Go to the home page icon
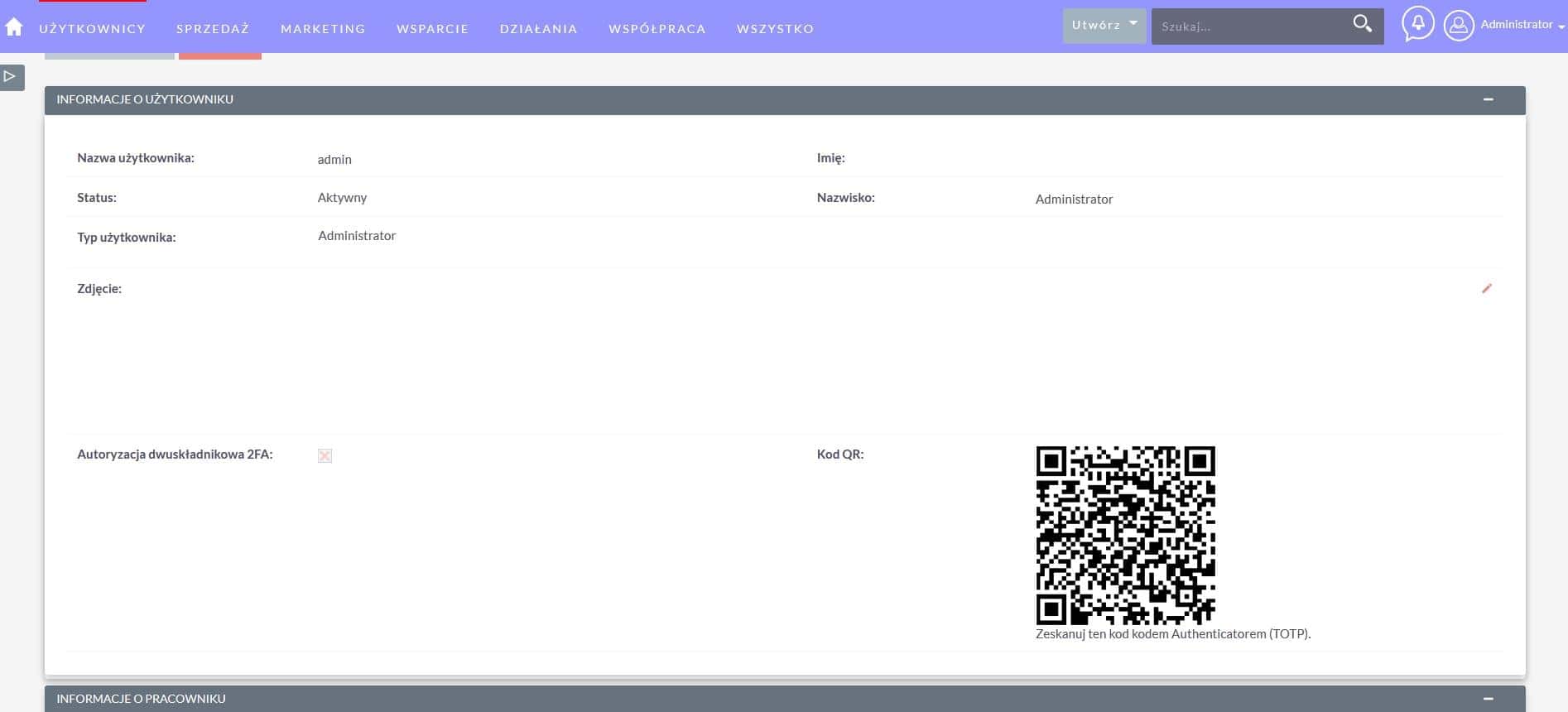Image resolution: width=1568 pixels, height=712 pixels. [14, 27]
